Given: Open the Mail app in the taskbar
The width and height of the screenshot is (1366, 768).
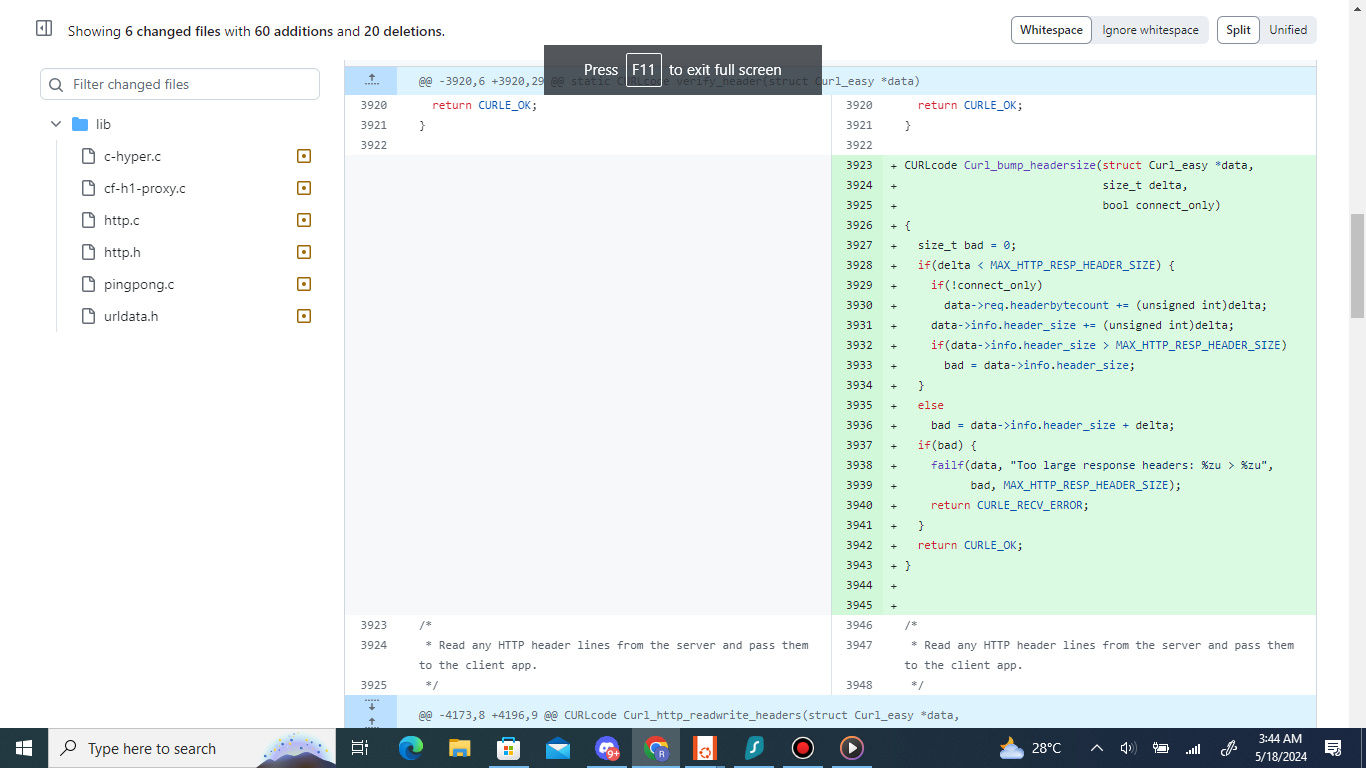Looking at the screenshot, I should 557,748.
